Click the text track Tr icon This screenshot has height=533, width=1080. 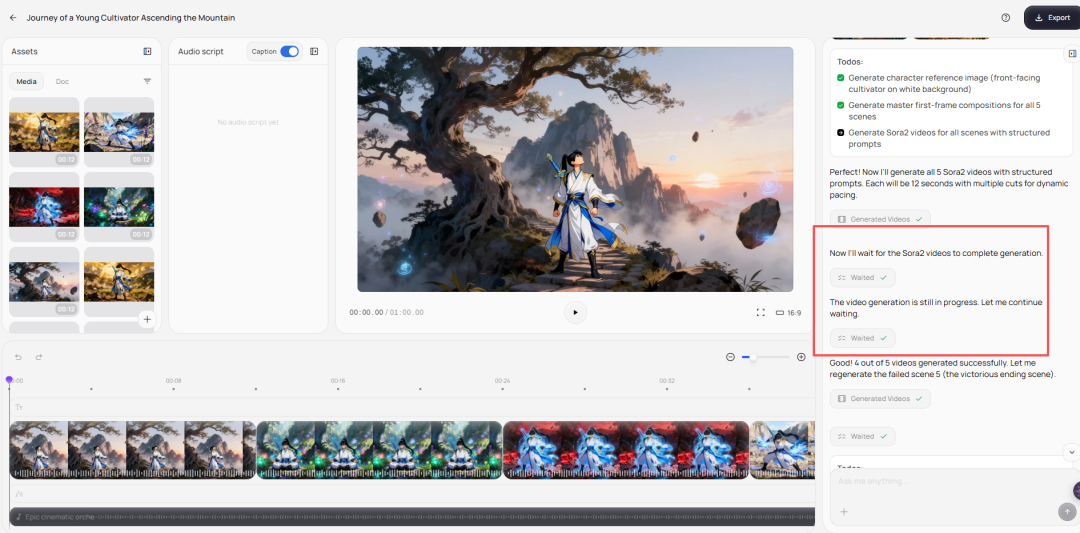[x=19, y=407]
